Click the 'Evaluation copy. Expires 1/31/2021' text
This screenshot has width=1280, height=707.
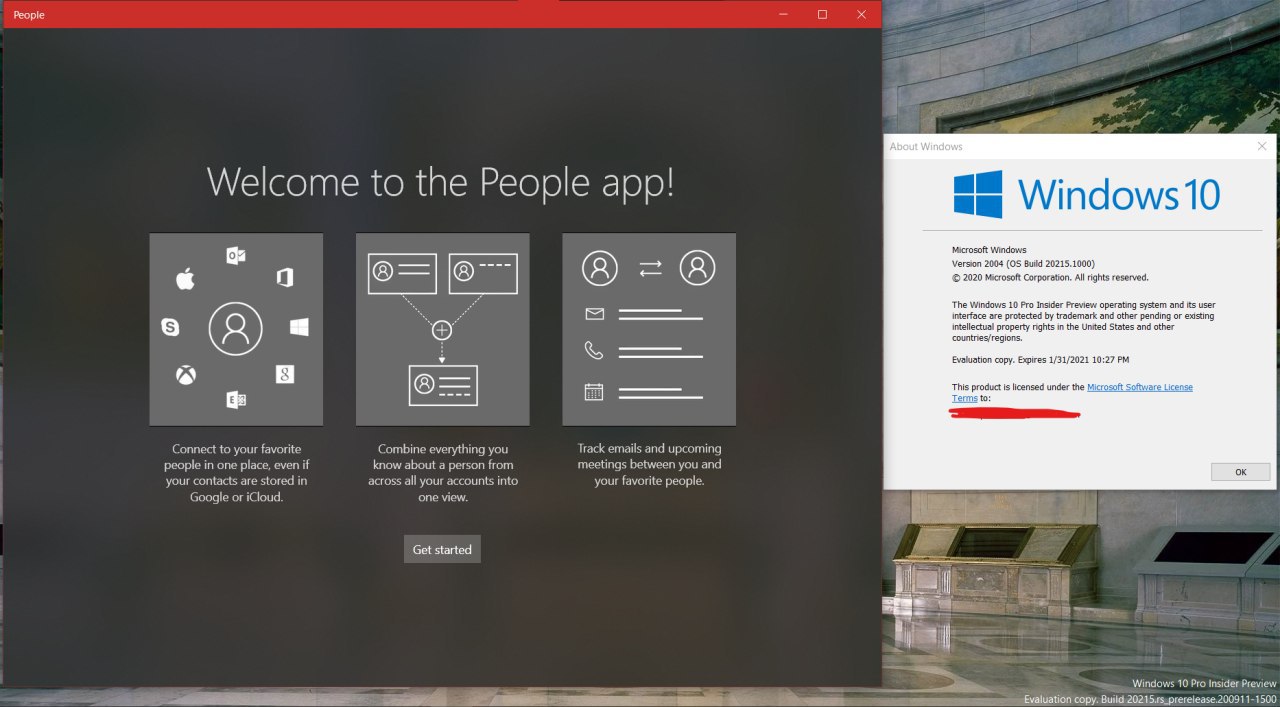pos(1041,359)
